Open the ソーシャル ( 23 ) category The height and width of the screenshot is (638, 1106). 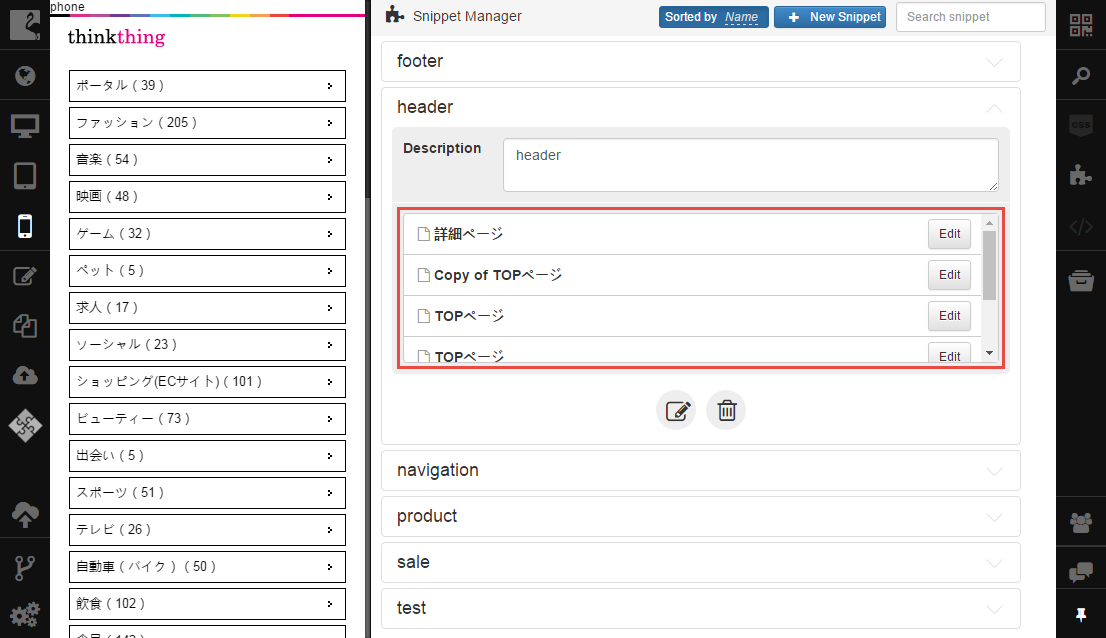[207, 345]
